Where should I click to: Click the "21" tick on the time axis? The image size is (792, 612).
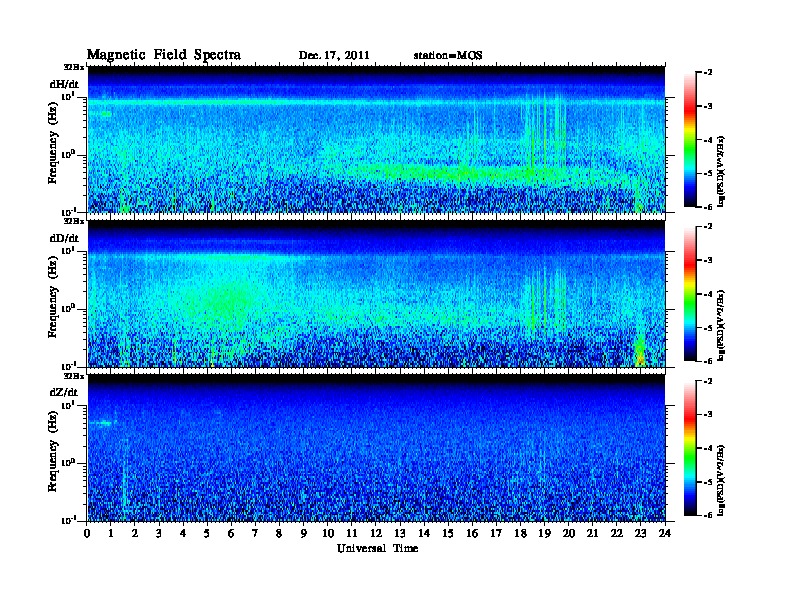[592, 533]
